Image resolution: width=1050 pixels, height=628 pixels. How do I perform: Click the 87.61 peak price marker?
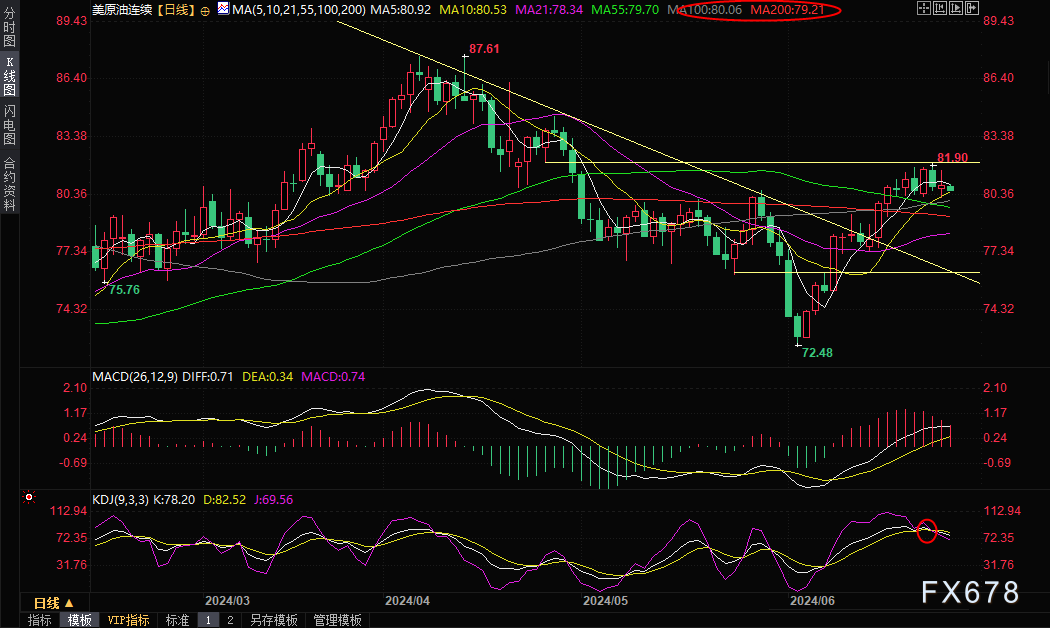click(x=483, y=49)
